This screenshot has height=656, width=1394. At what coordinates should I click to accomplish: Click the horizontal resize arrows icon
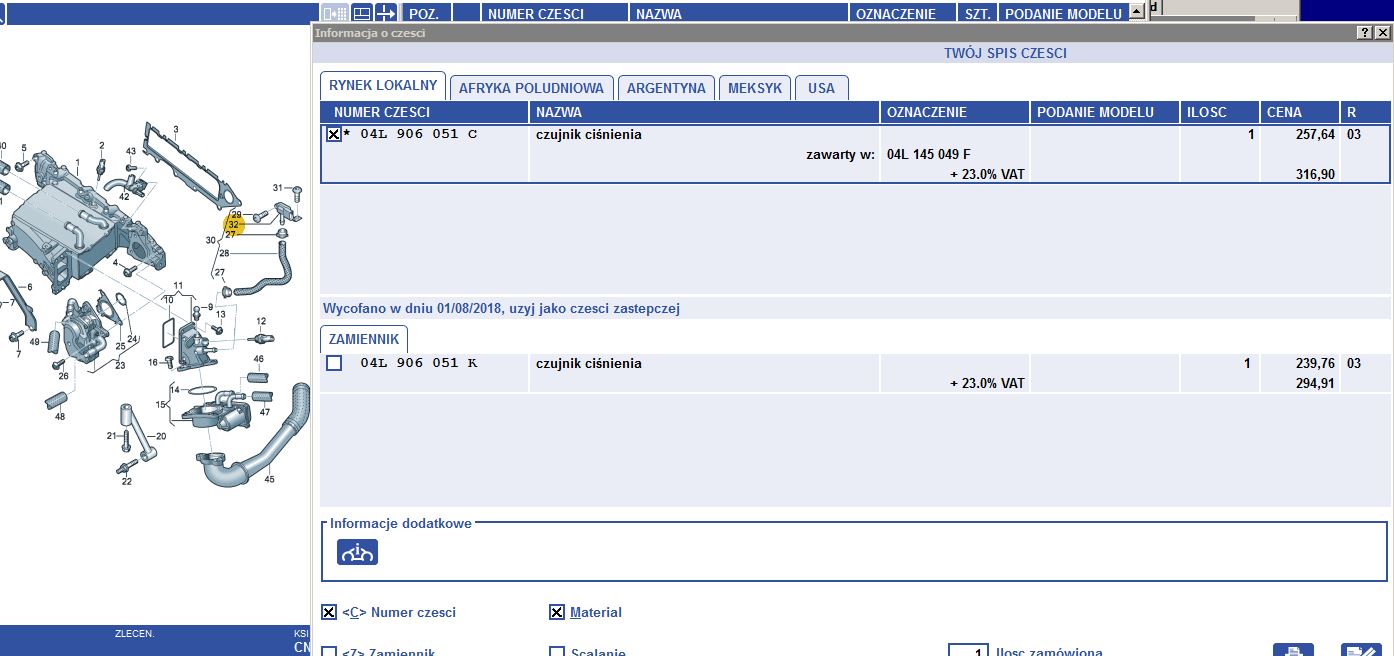385,13
